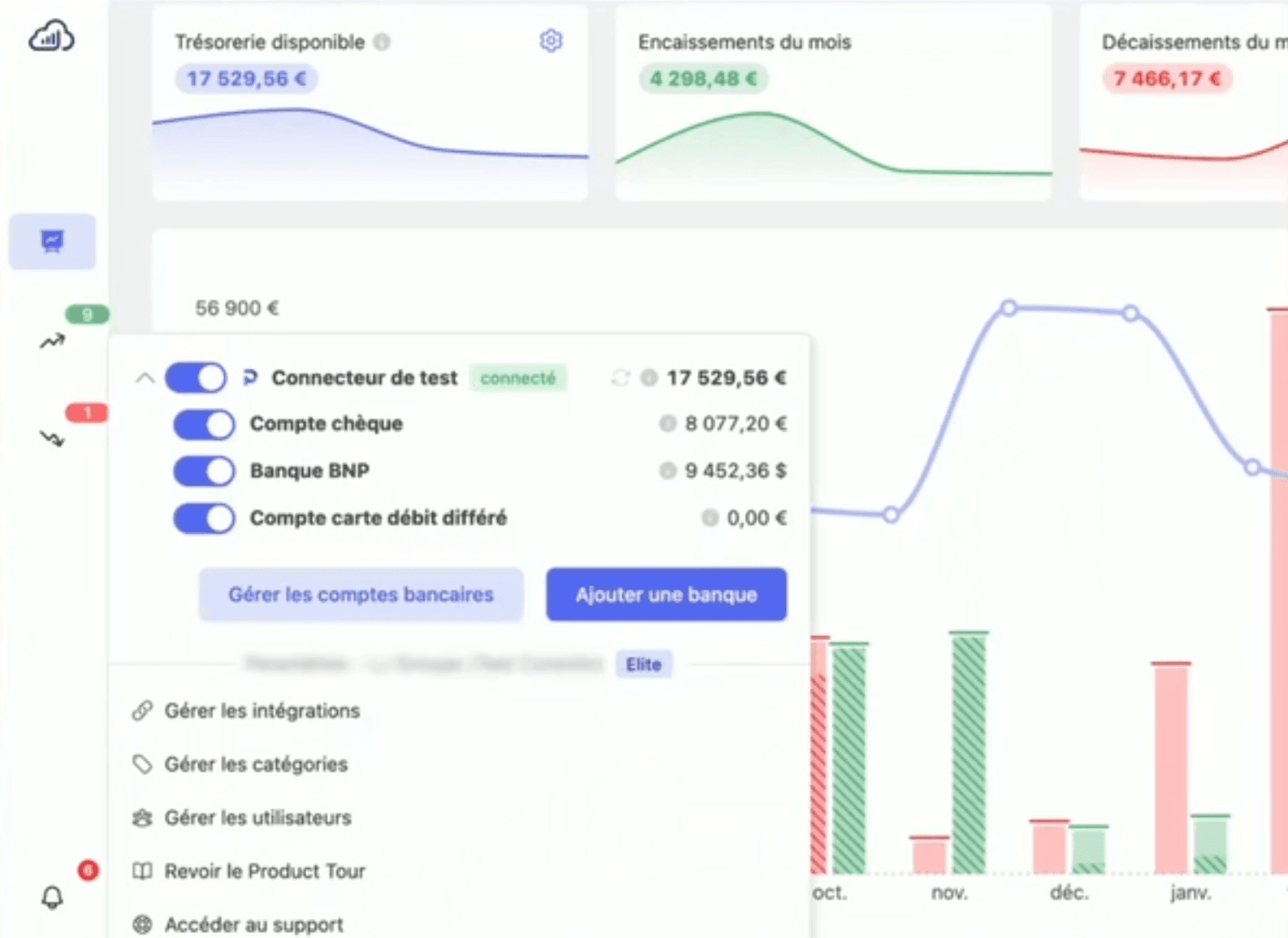Click the users icon of Gérer les utilisateurs
Screen dimensions: 1288x938
142,818
